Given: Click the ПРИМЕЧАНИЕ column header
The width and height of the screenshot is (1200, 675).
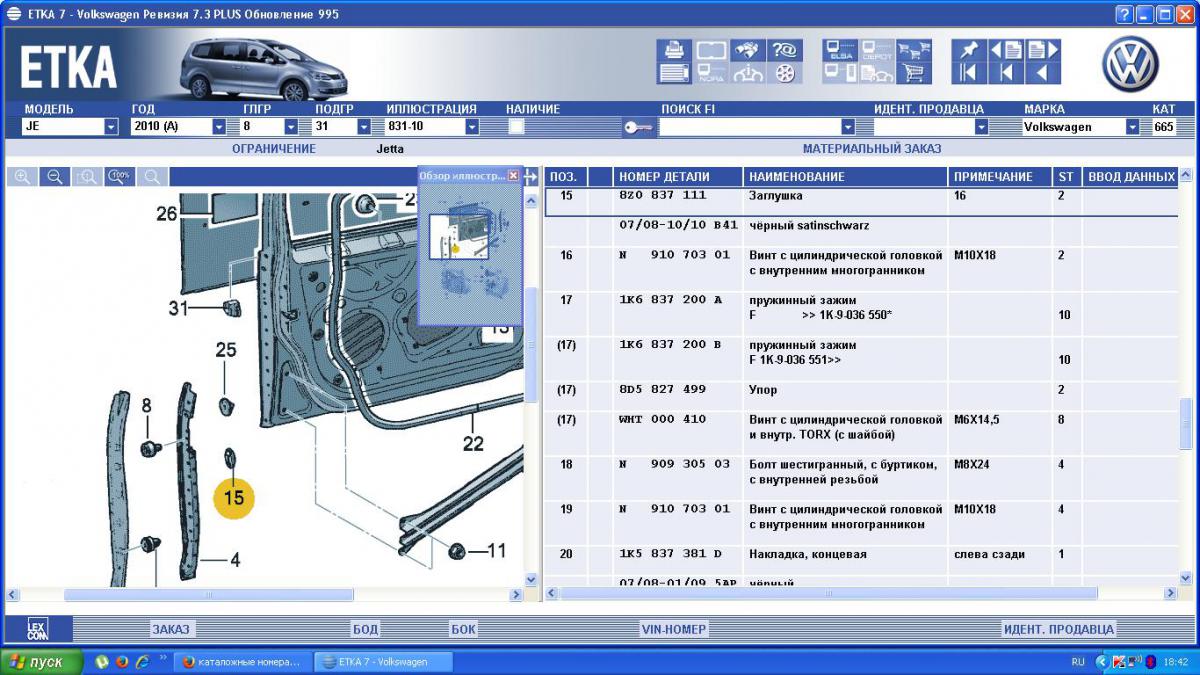Looking at the screenshot, I should point(1000,177).
